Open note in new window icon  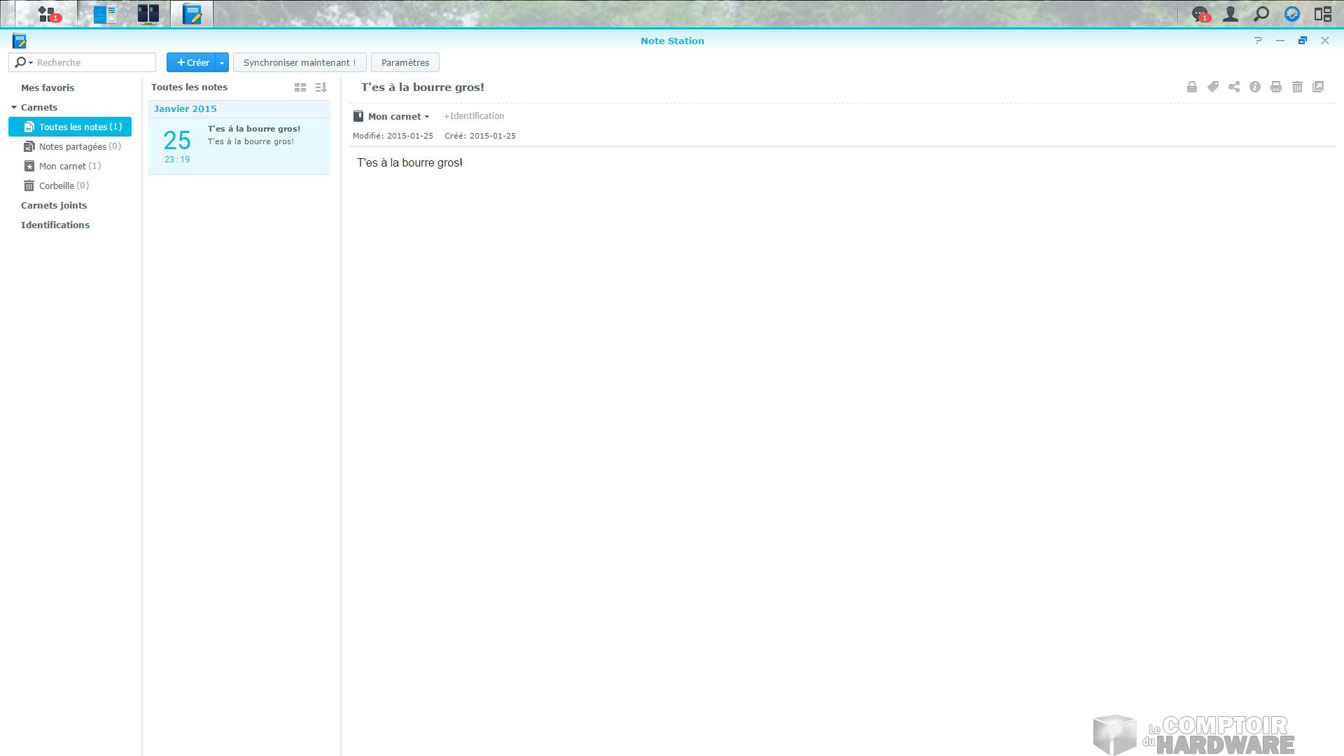[1318, 87]
